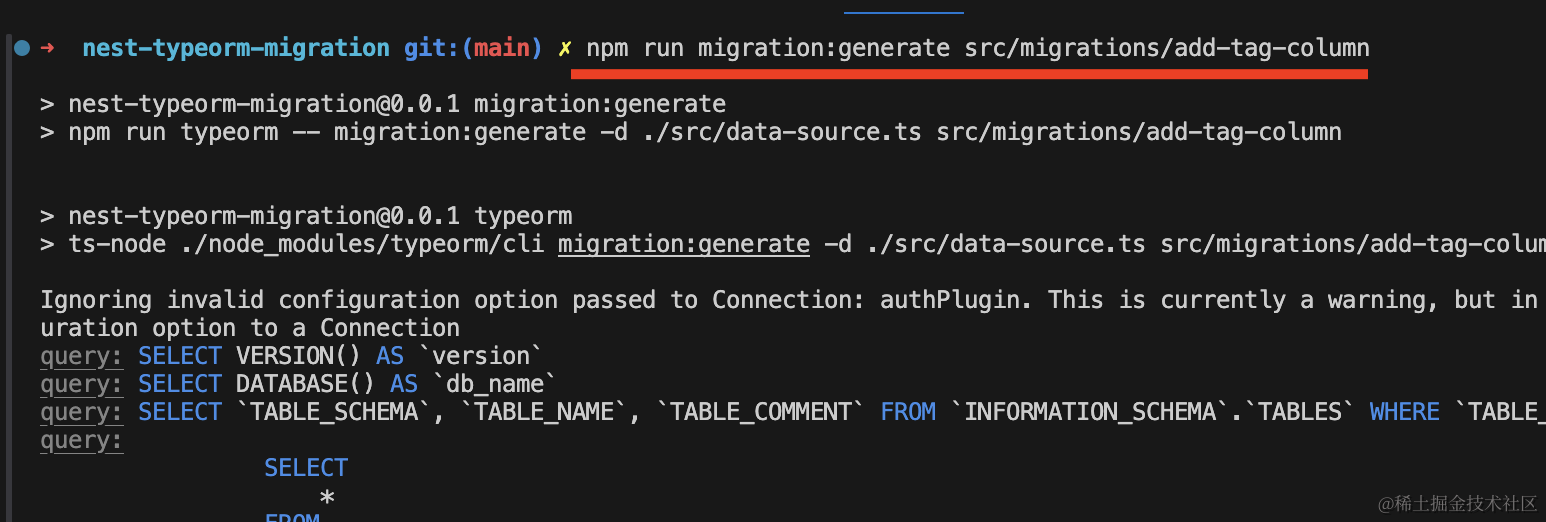Click the blue active tab indicator line at top
The image size is (1546, 522).
tap(903, 12)
